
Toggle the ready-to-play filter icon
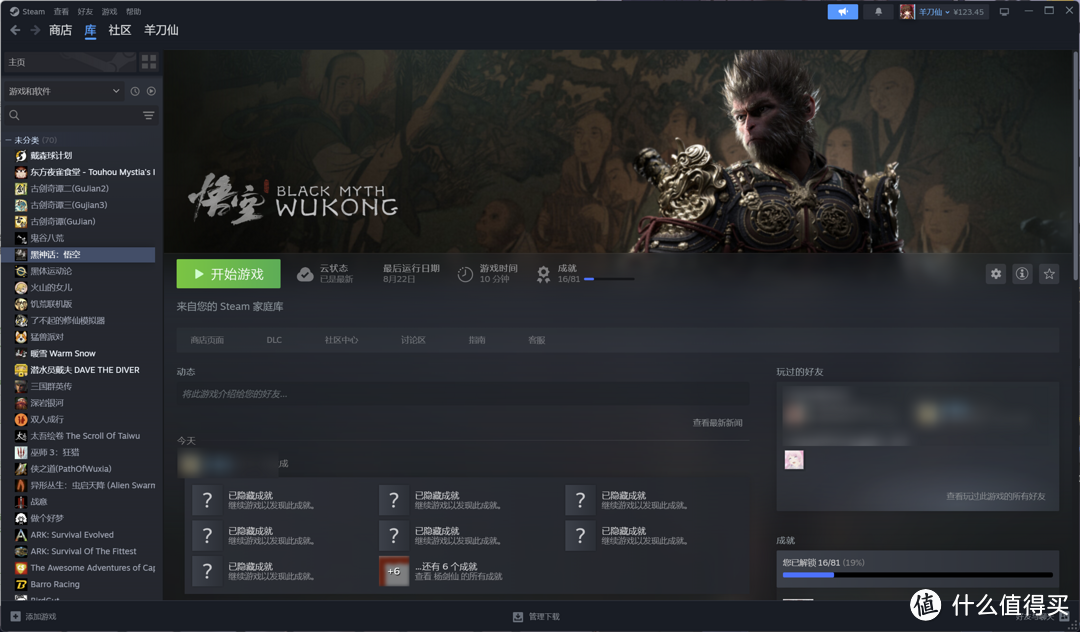(x=151, y=91)
